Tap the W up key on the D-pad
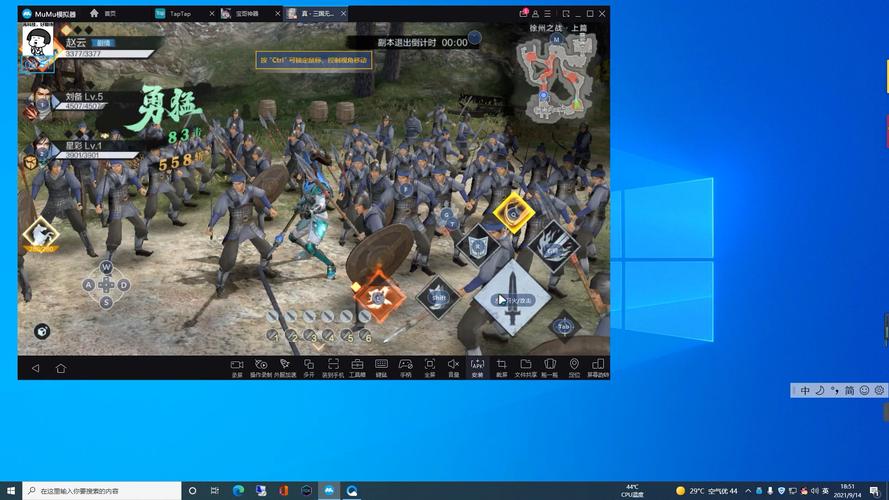This screenshot has width=889, height=500. tap(106, 267)
